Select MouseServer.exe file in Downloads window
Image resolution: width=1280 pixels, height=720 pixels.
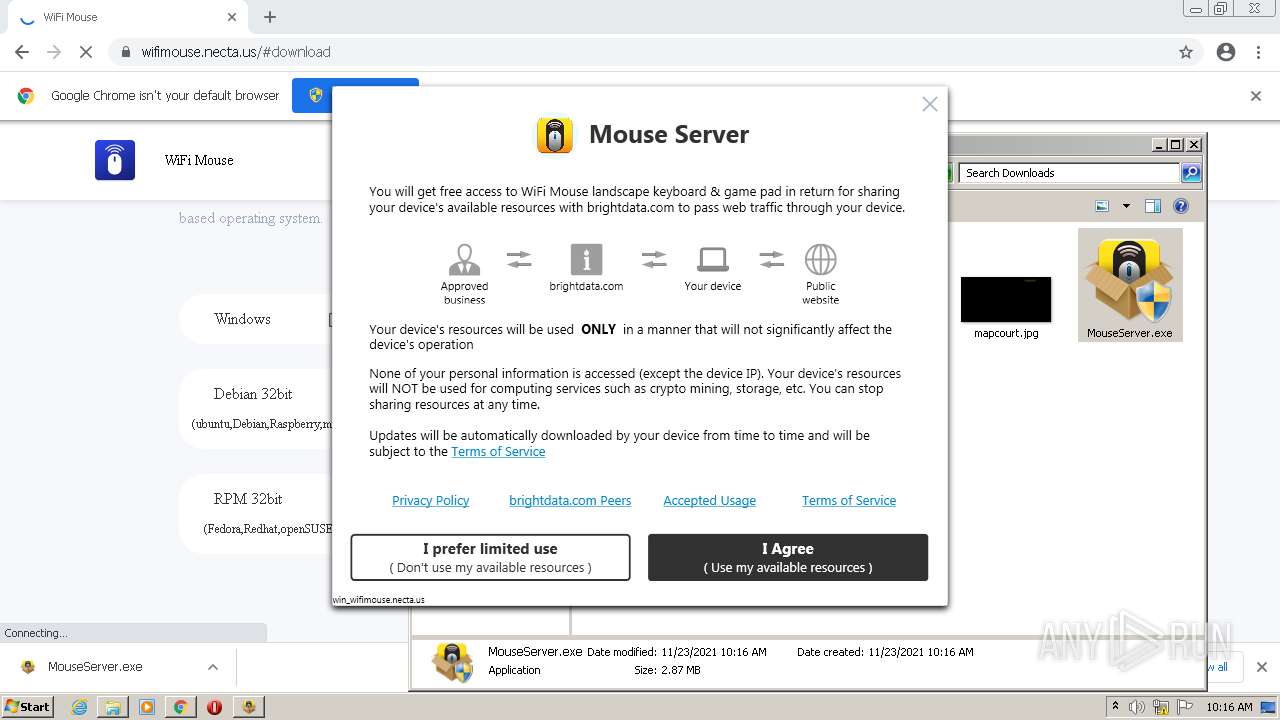pos(1130,285)
